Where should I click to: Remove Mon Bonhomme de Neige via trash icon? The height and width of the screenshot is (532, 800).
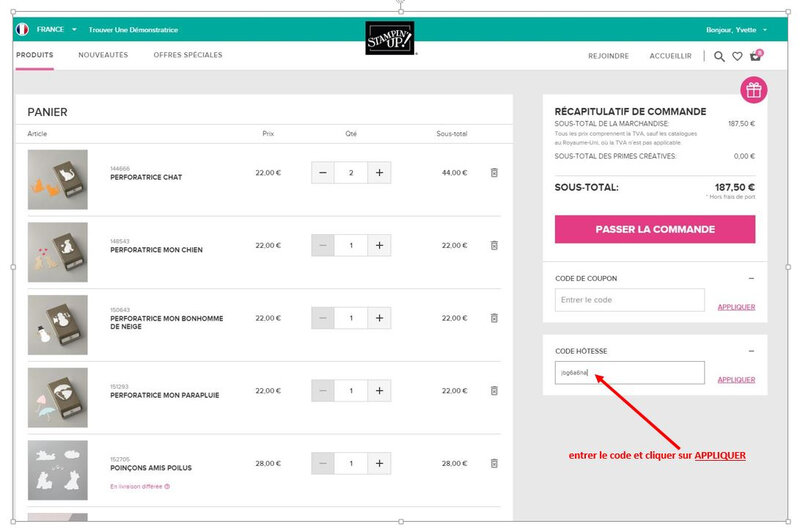pyautogui.click(x=494, y=318)
